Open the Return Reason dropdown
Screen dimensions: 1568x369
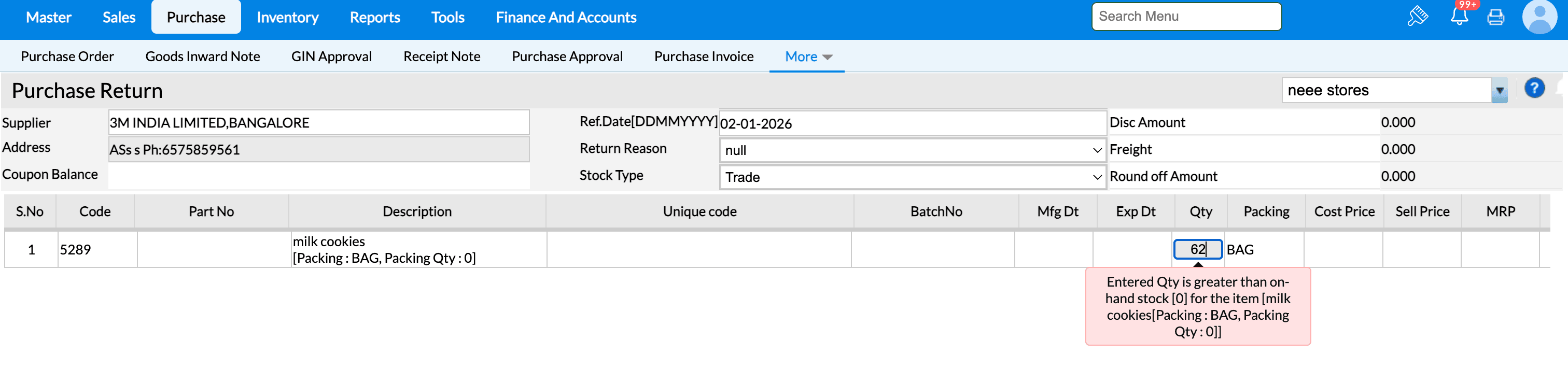[912, 150]
